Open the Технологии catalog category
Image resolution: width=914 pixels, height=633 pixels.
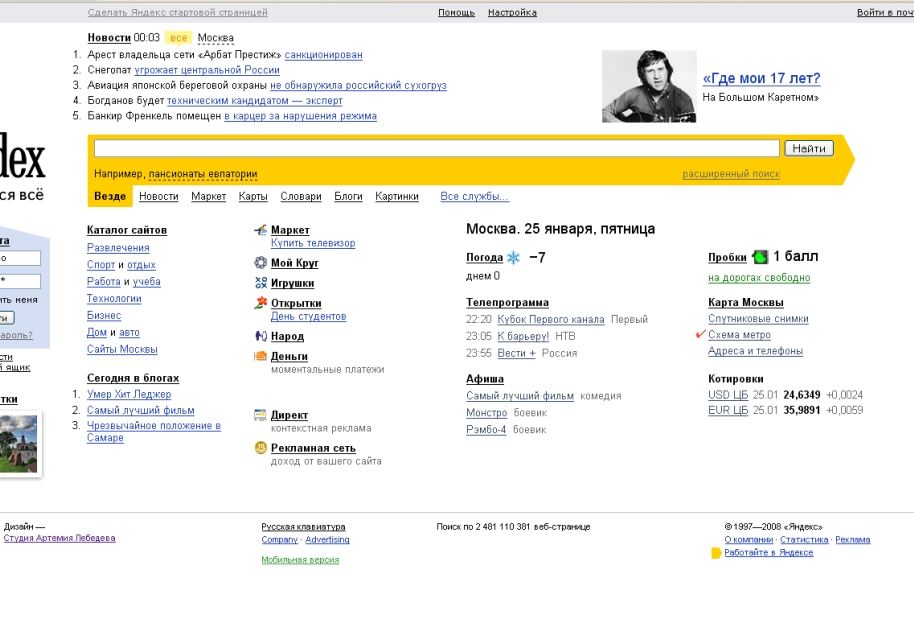coord(114,298)
